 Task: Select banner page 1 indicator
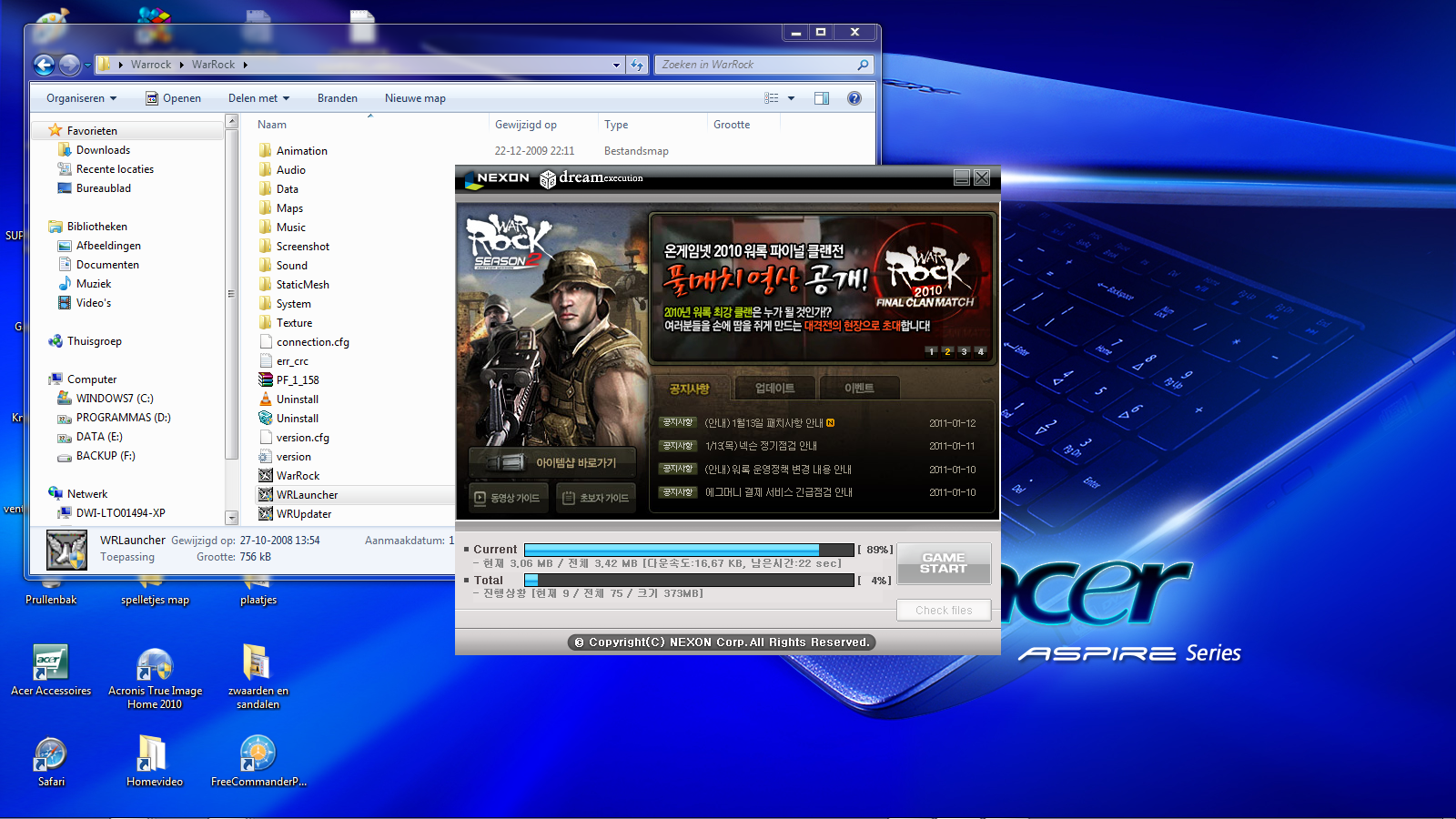tap(931, 351)
